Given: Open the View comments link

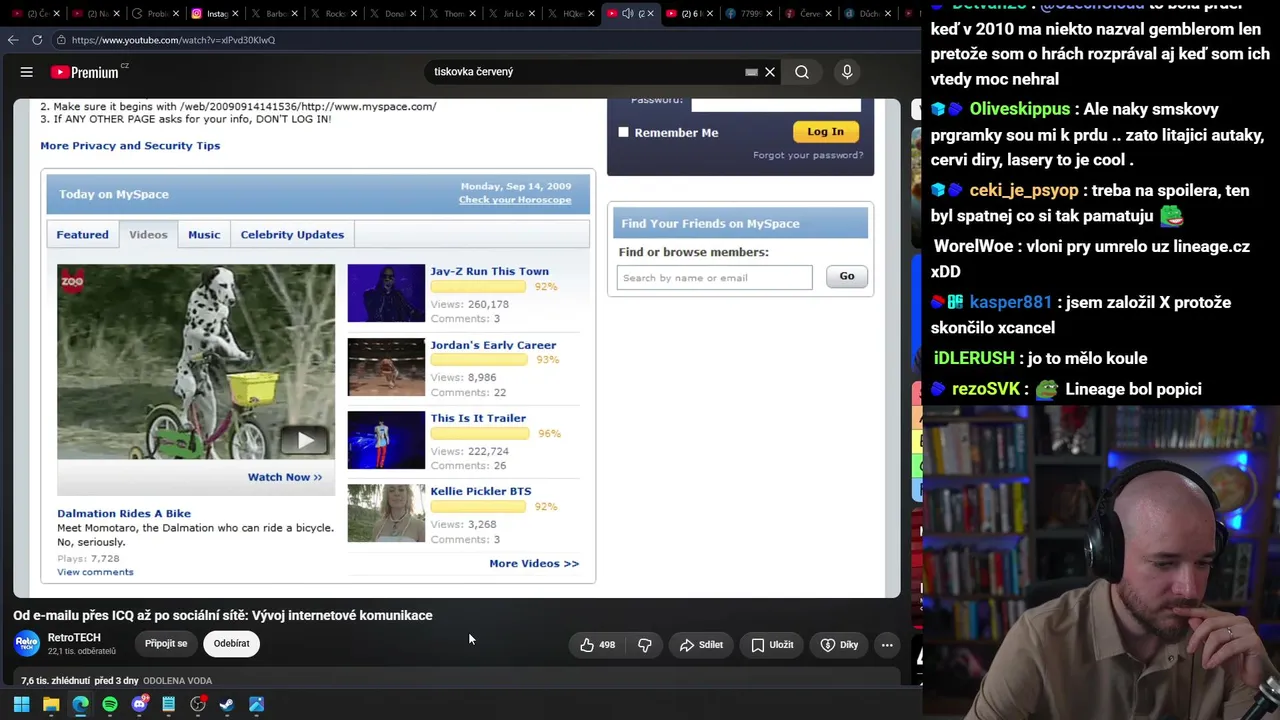Looking at the screenshot, I should tap(95, 572).
